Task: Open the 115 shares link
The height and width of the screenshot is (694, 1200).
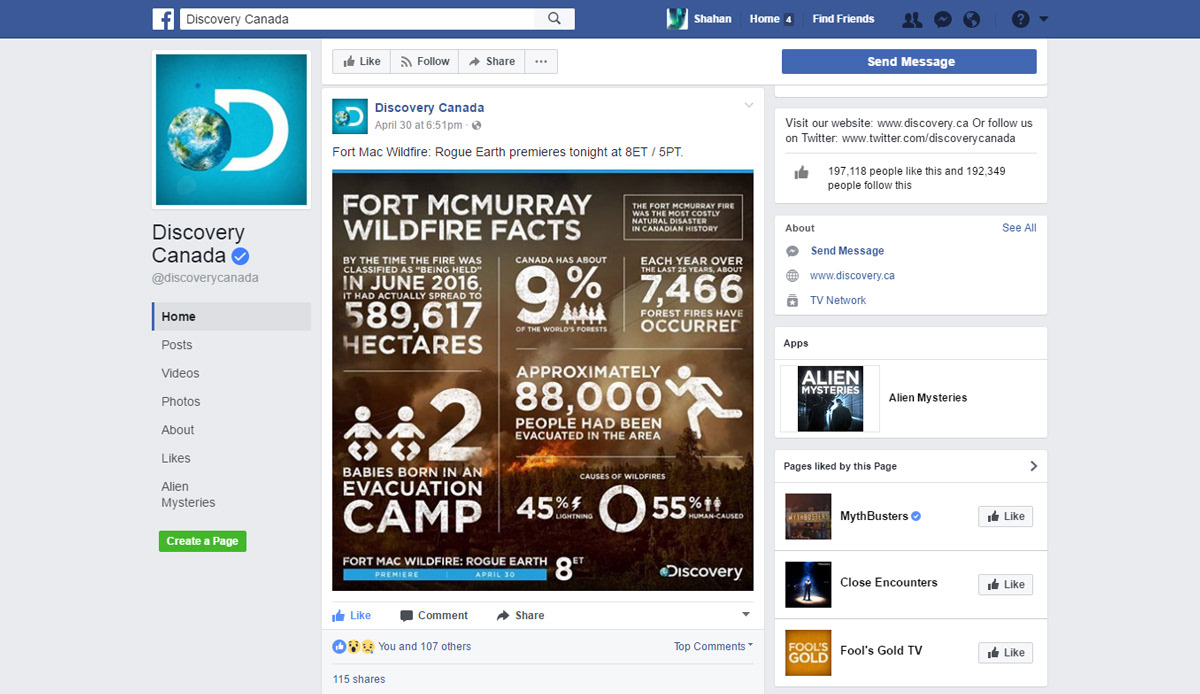Action: (359, 679)
